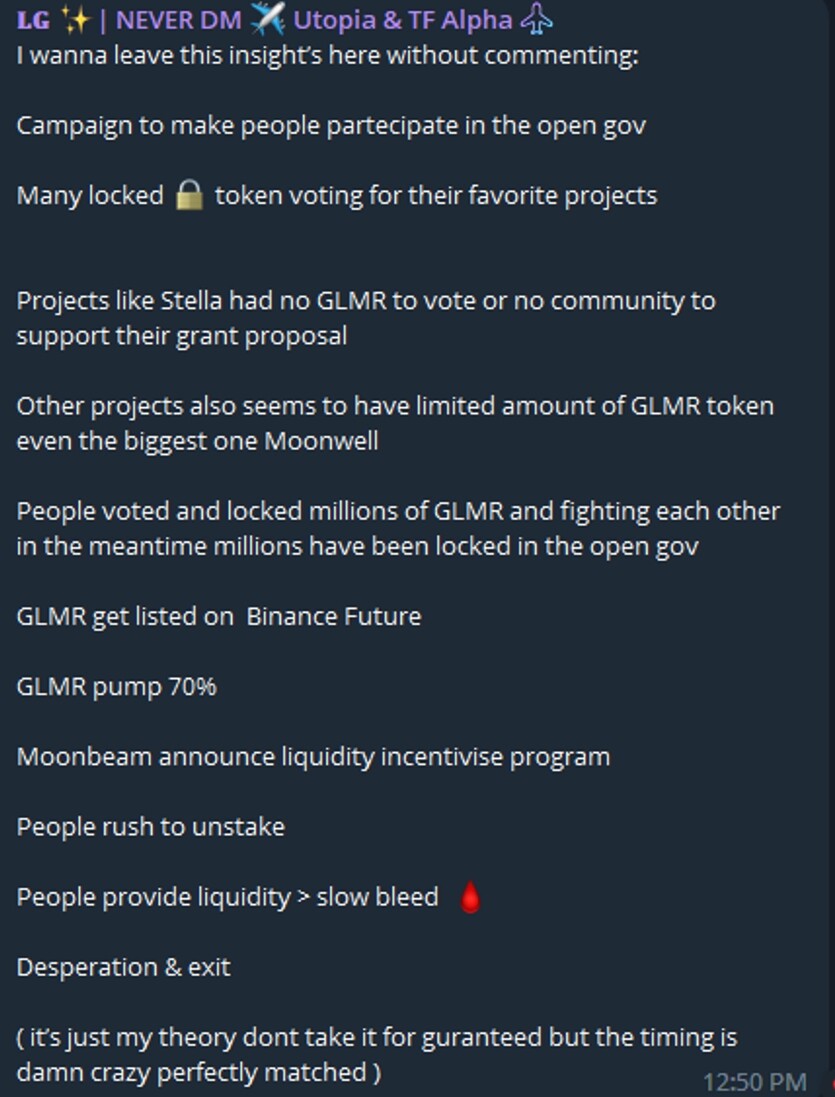
Task: Click the slow bleed text
Action: coord(378,897)
